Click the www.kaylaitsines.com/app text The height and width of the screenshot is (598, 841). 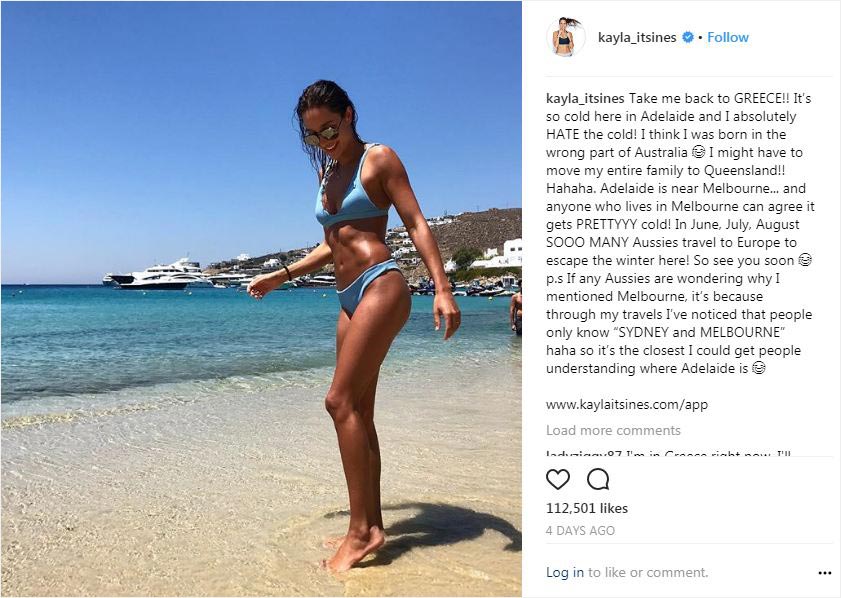[x=627, y=405]
